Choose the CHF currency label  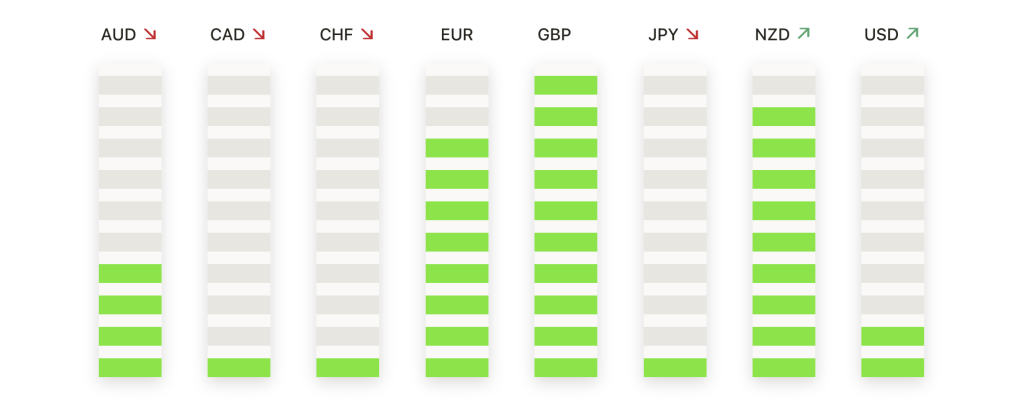coord(336,35)
